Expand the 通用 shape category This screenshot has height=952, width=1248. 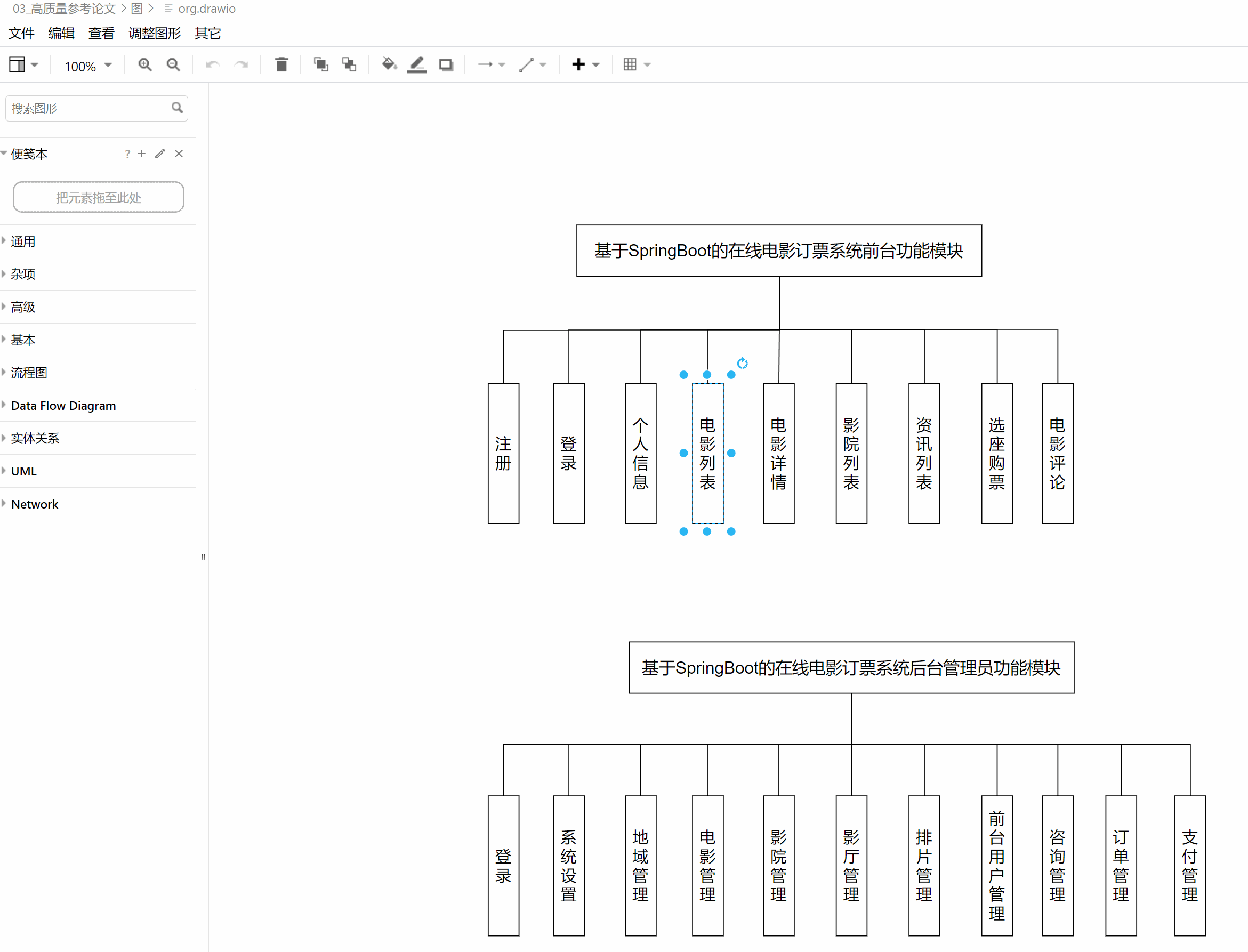coord(98,241)
